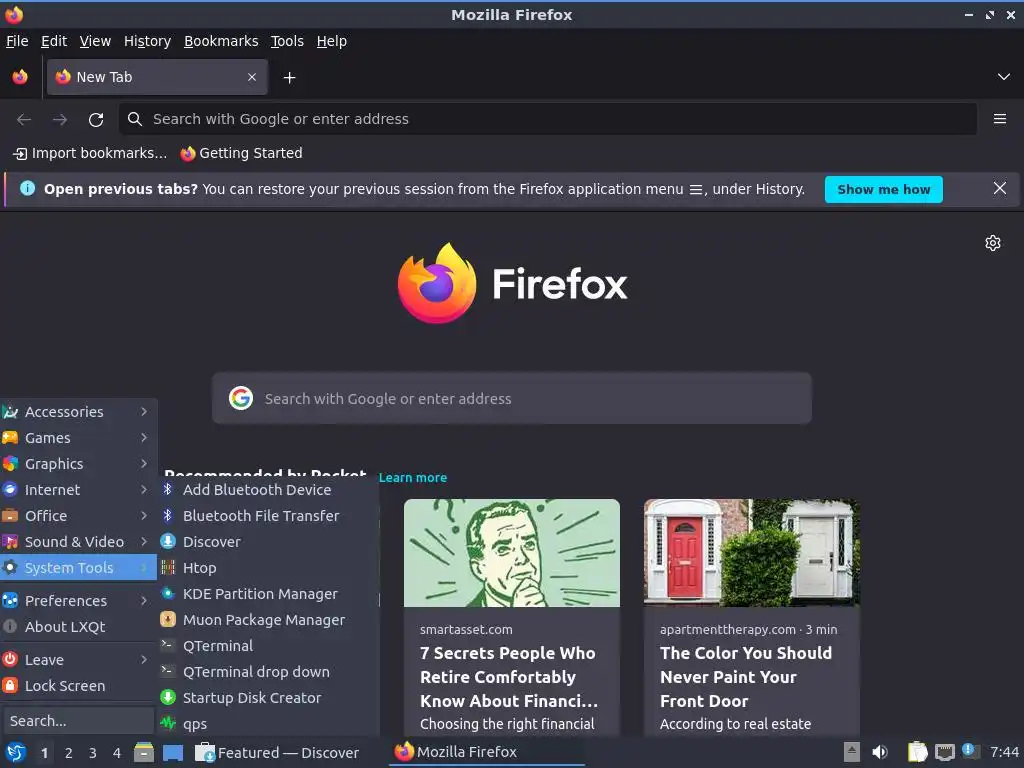Click the personalize new tab gear icon

[993, 243]
